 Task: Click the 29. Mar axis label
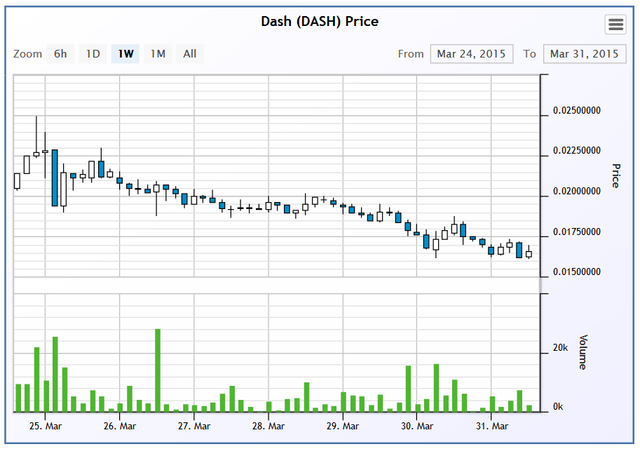(x=342, y=426)
